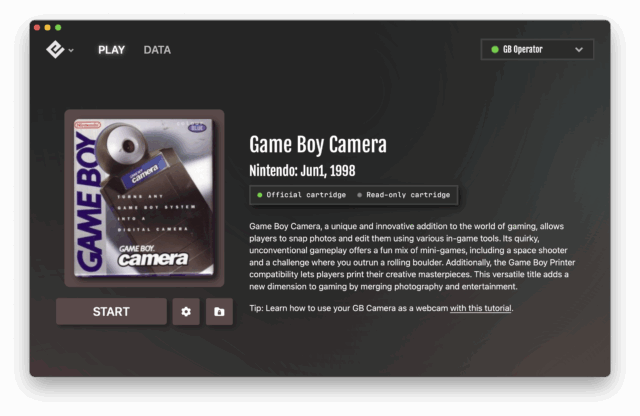This screenshot has height=416, width=640.
Task: Switch to the DATA tab
Action: (x=157, y=50)
